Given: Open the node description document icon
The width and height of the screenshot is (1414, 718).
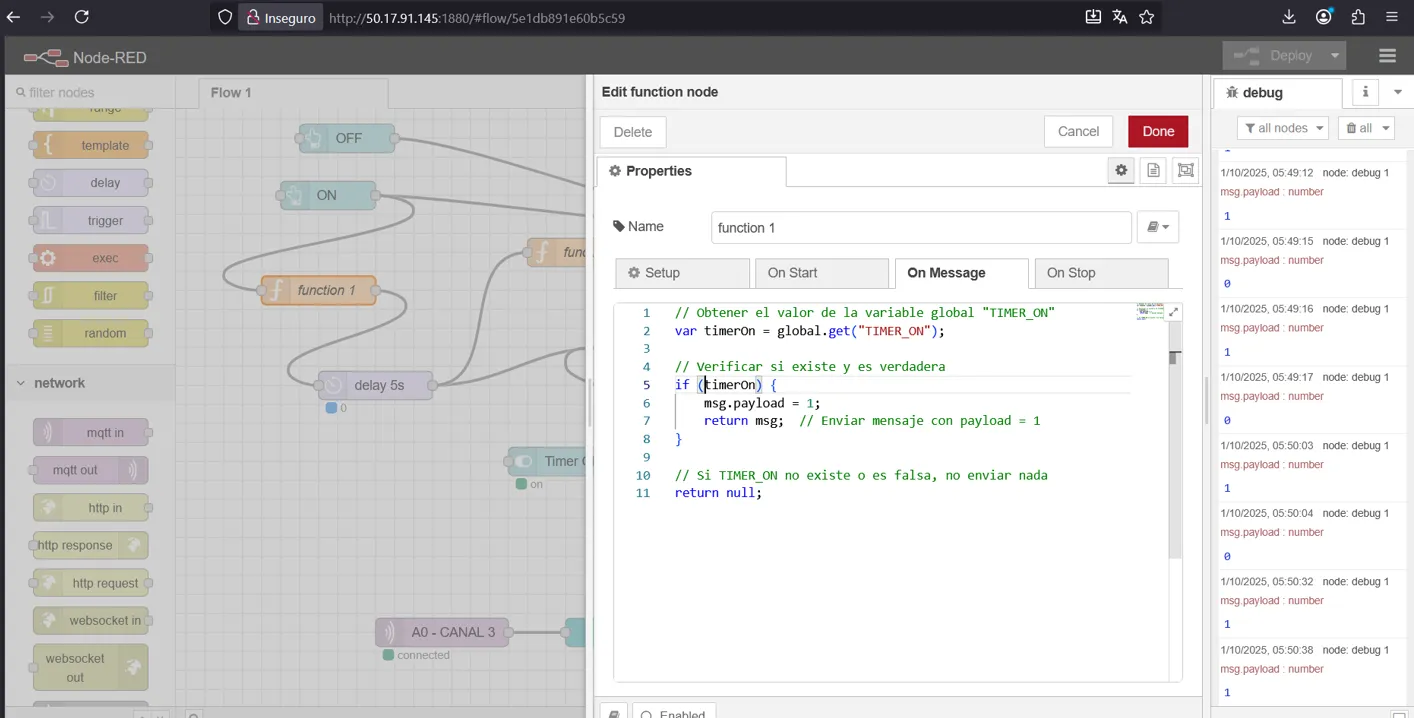Looking at the screenshot, I should coord(1153,171).
